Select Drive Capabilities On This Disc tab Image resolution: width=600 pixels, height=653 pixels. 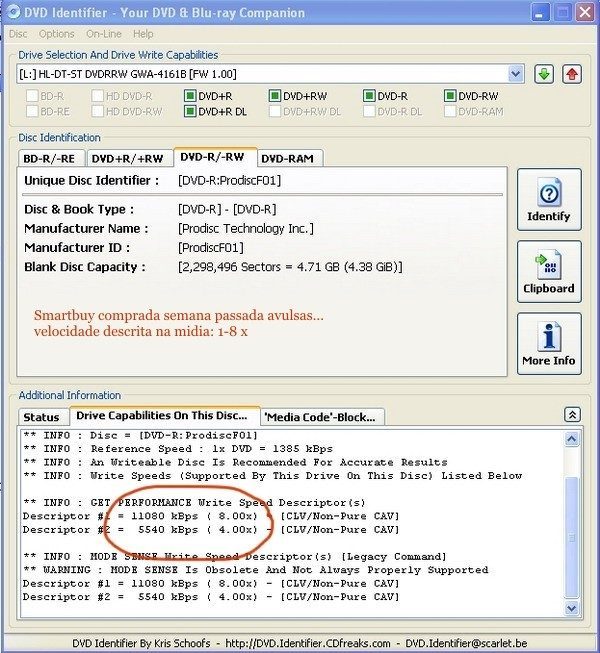click(x=164, y=416)
